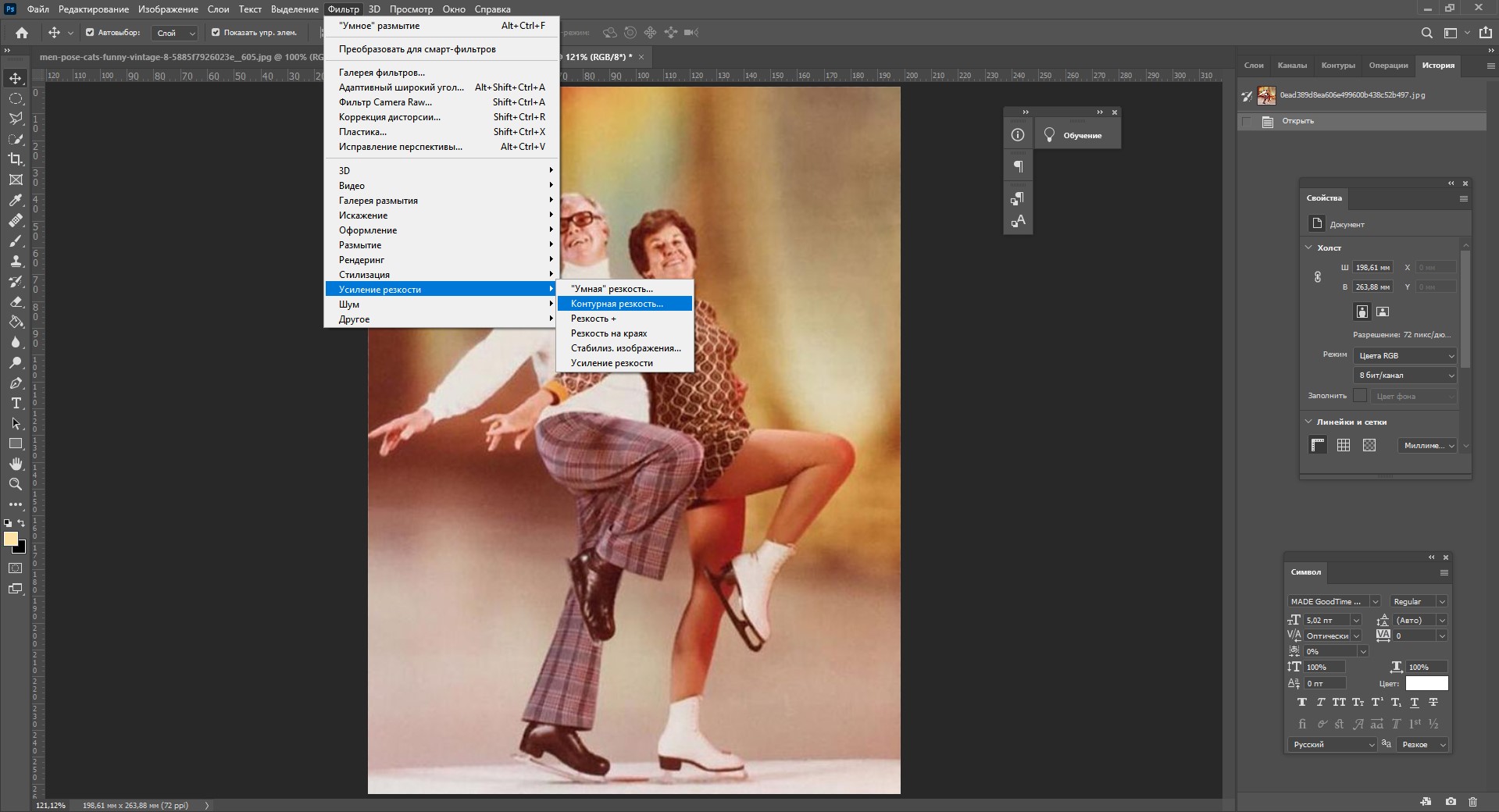Select the Zoom magnifier tool

pyautogui.click(x=16, y=484)
